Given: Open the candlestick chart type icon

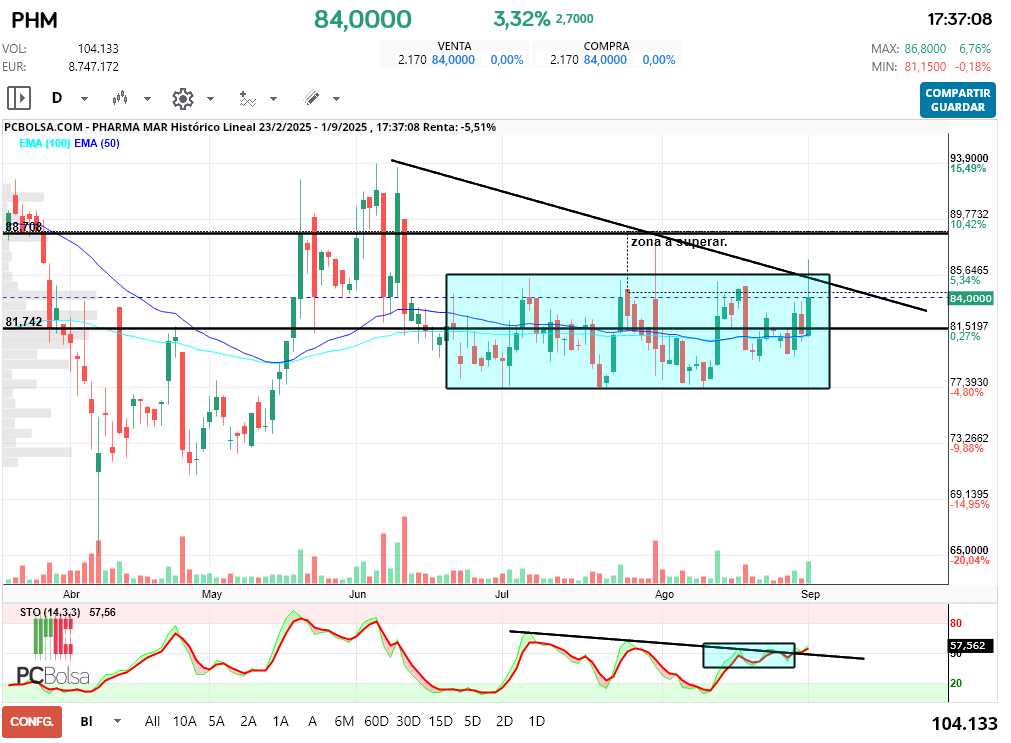Looking at the screenshot, I should (120, 98).
